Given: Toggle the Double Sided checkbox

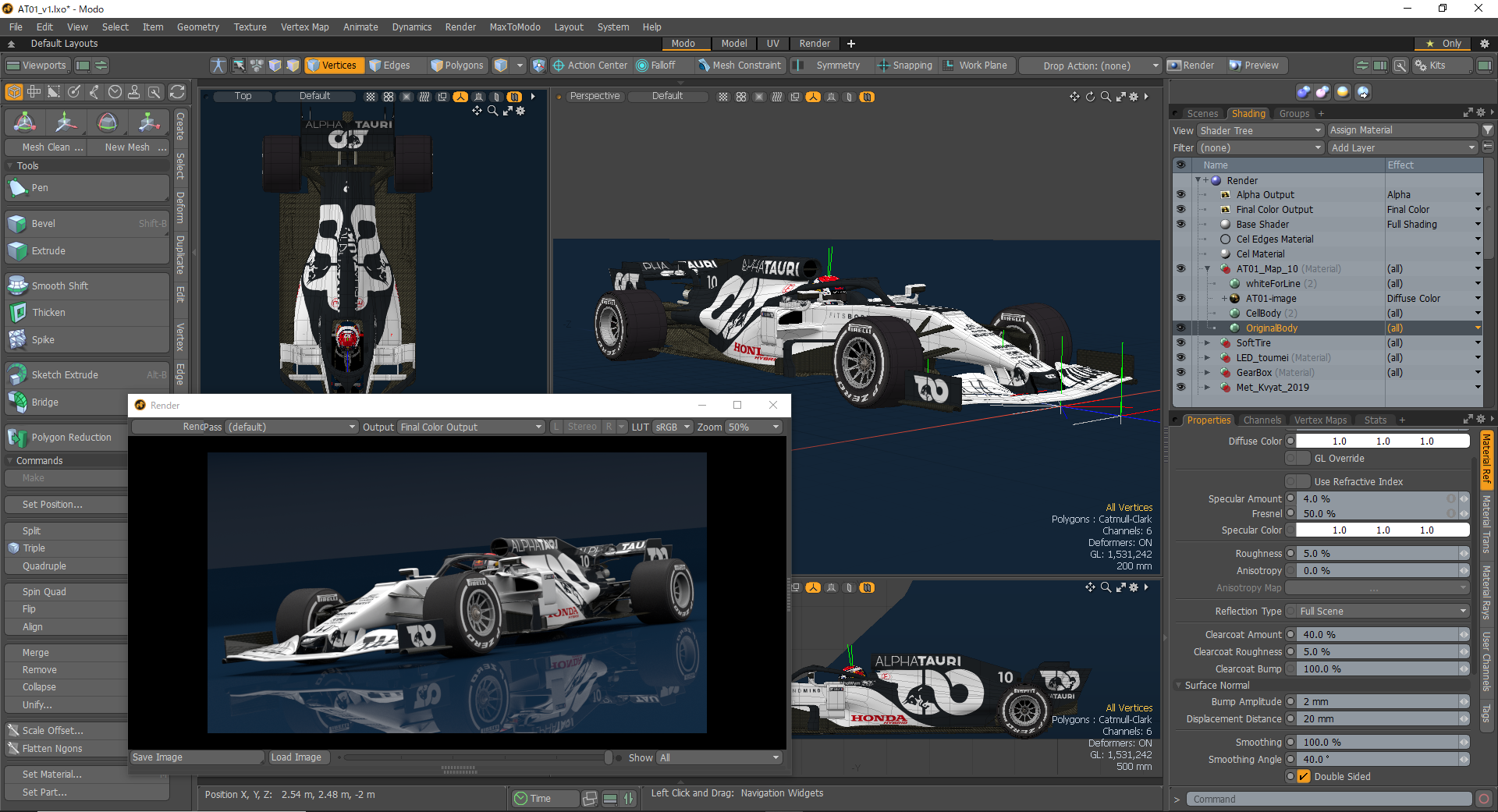Looking at the screenshot, I should [x=1304, y=777].
